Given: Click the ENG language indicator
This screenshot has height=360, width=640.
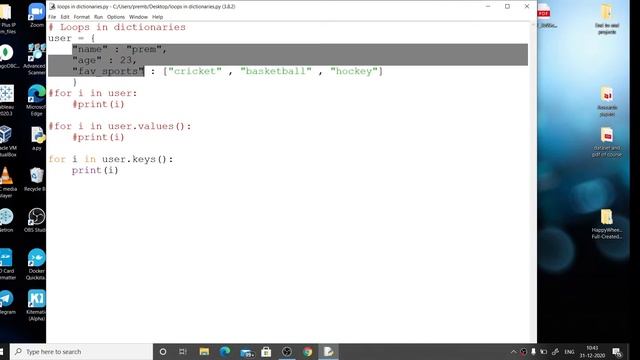Looking at the screenshot, I should [x=569, y=352].
